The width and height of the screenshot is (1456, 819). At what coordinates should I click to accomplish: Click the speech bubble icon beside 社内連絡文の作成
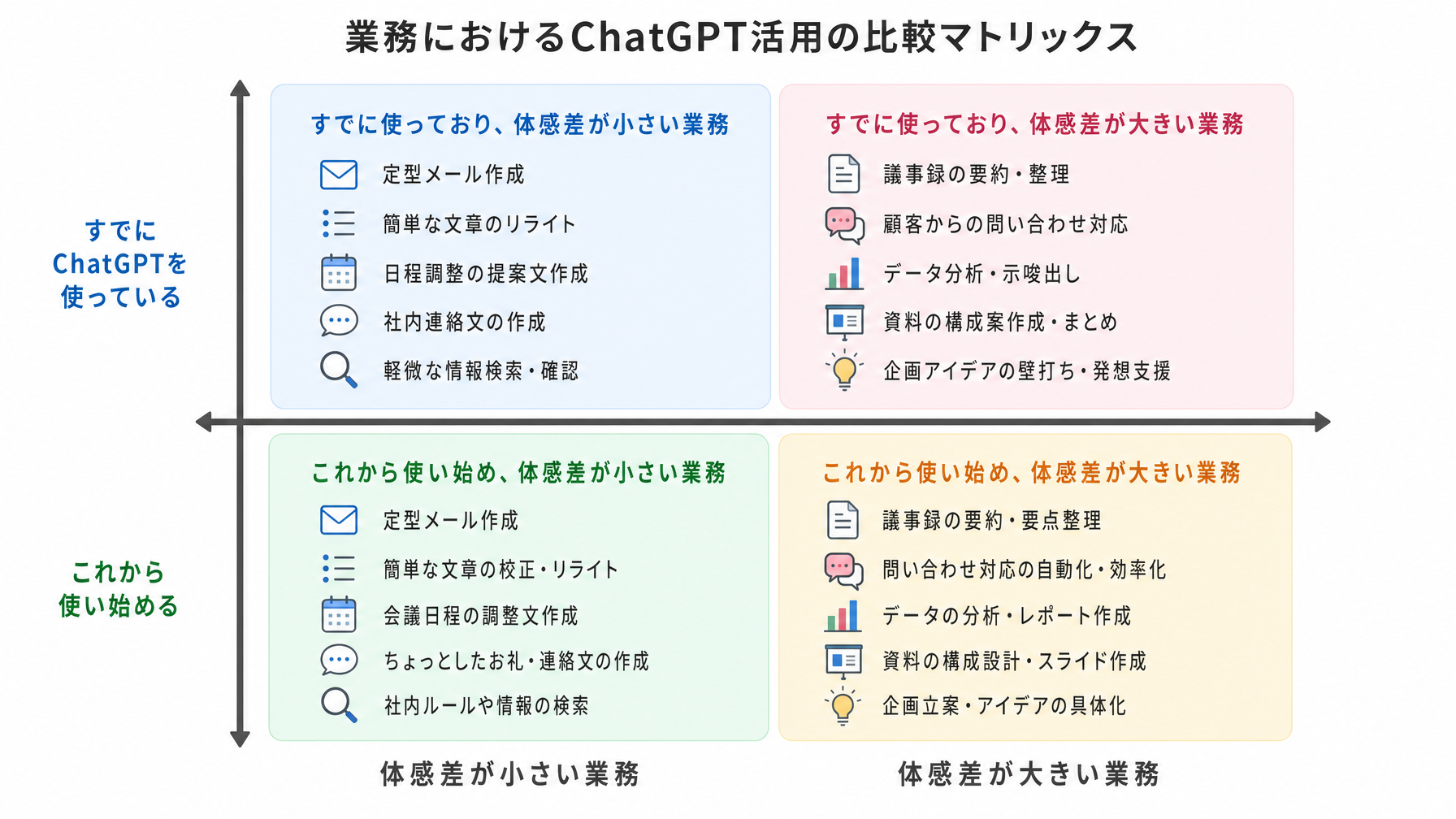pyautogui.click(x=339, y=321)
